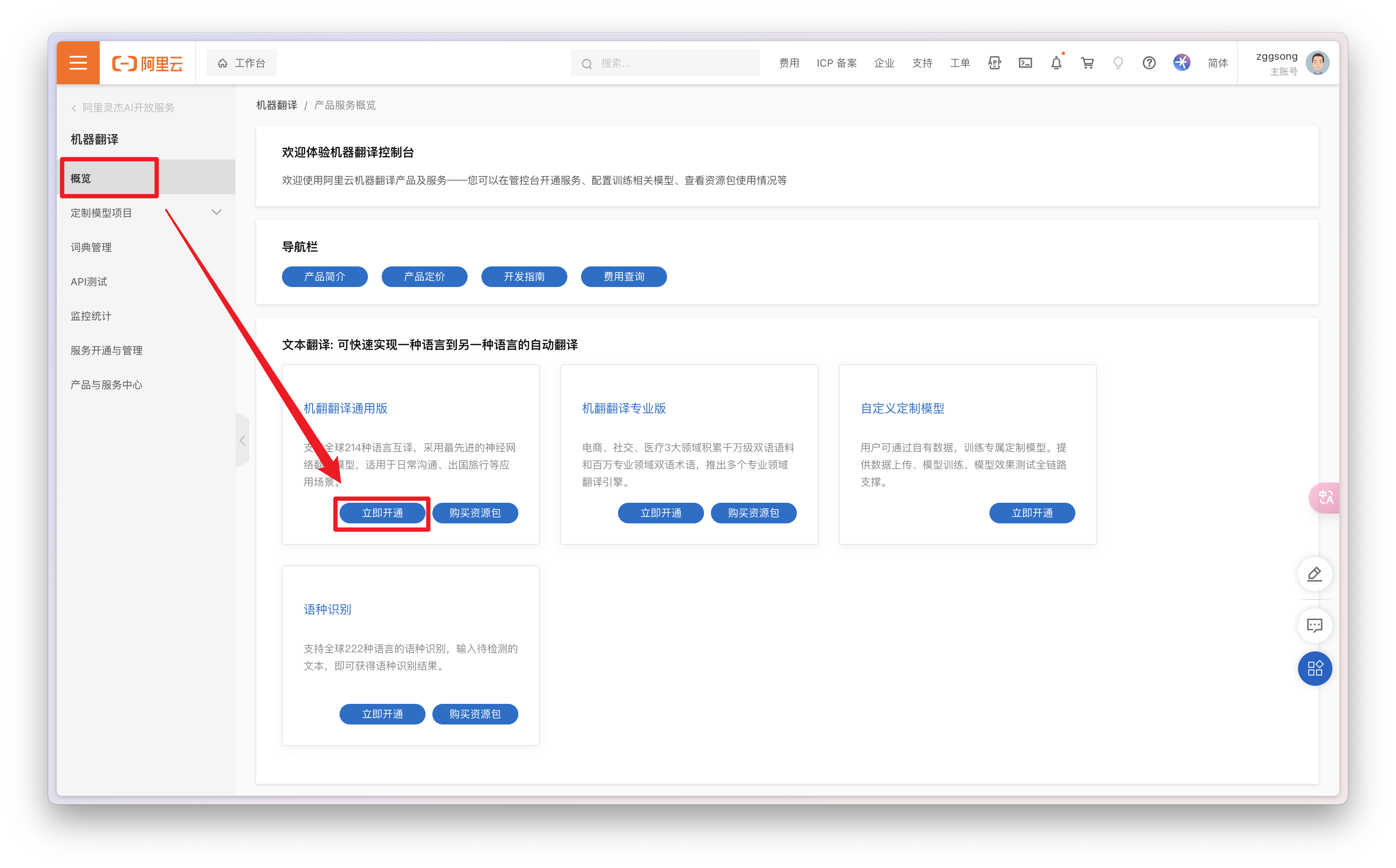Screen dimensions: 1396x868
Task: Click the 产品服务概览 breadcrumb text
Action: (x=345, y=105)
